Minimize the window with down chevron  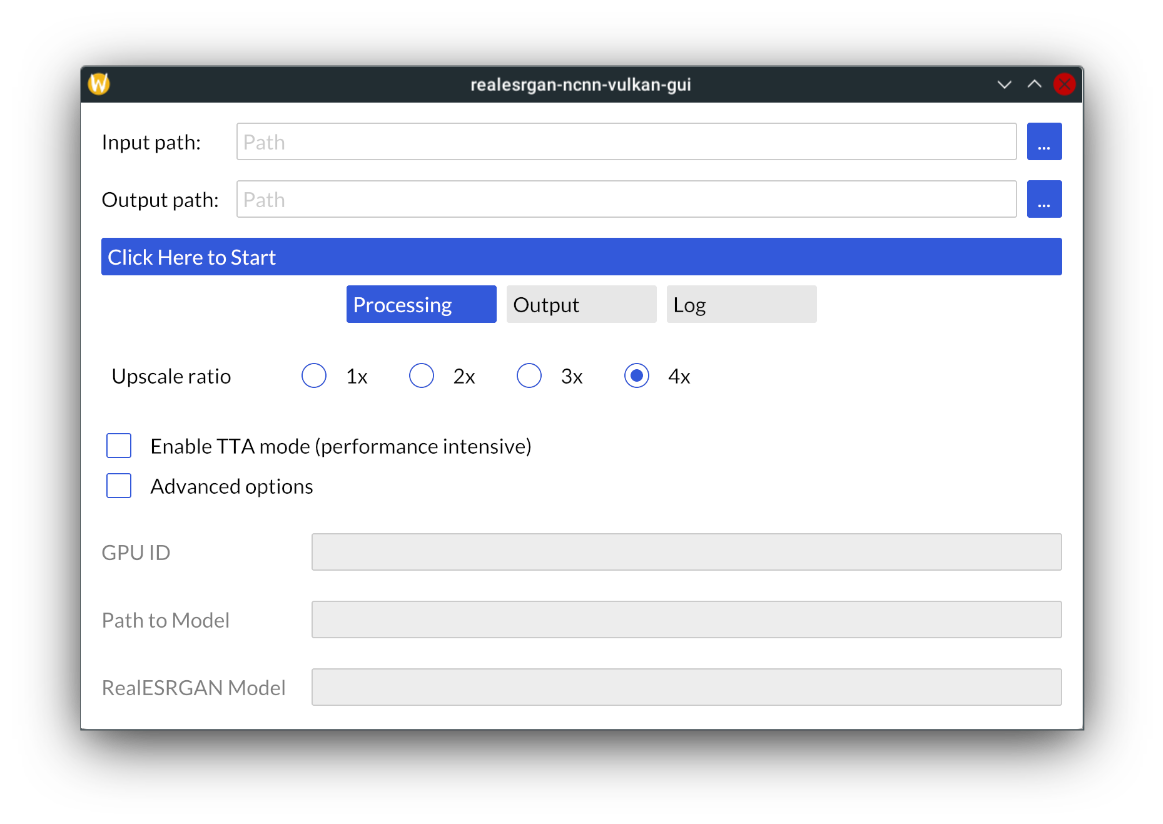pyautogui.click(x=1004, y=85)
